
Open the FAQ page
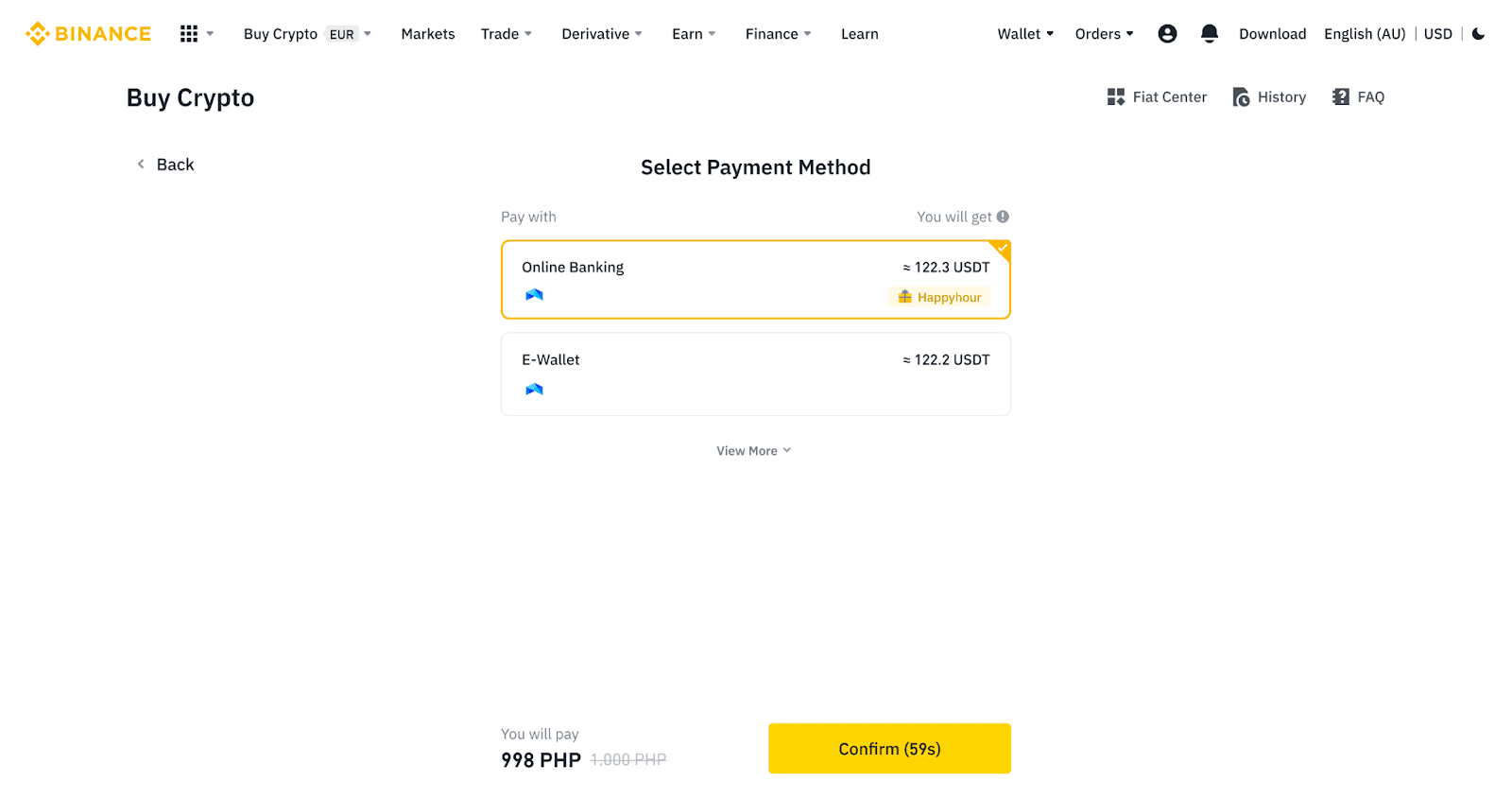(x=1358, y=97)
